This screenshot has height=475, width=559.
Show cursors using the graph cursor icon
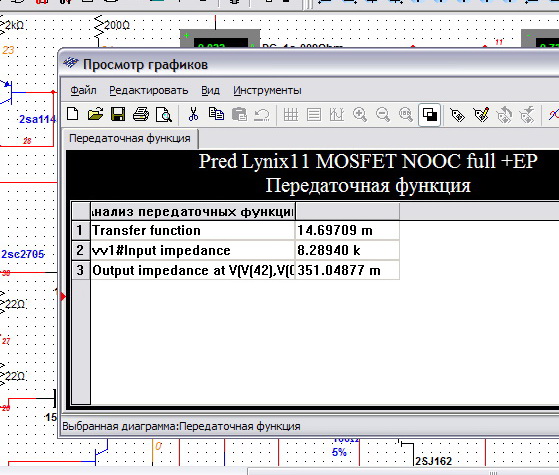[x=337, y=114]
